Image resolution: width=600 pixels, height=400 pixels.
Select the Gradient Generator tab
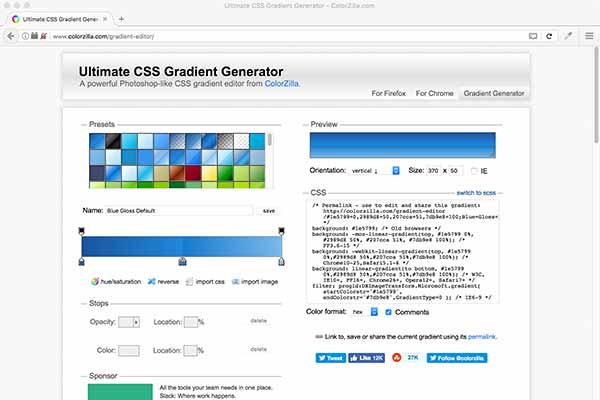(494, 93)
